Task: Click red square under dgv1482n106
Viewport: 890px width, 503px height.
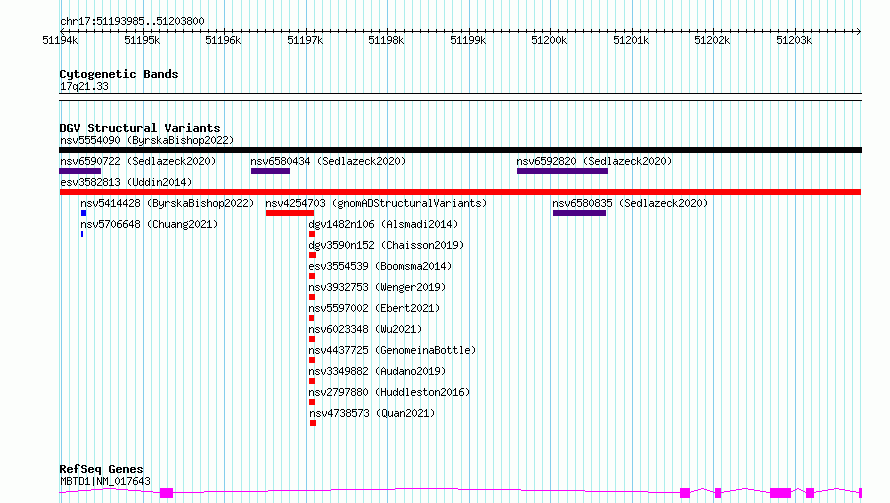Action: [x=312, y=234]
